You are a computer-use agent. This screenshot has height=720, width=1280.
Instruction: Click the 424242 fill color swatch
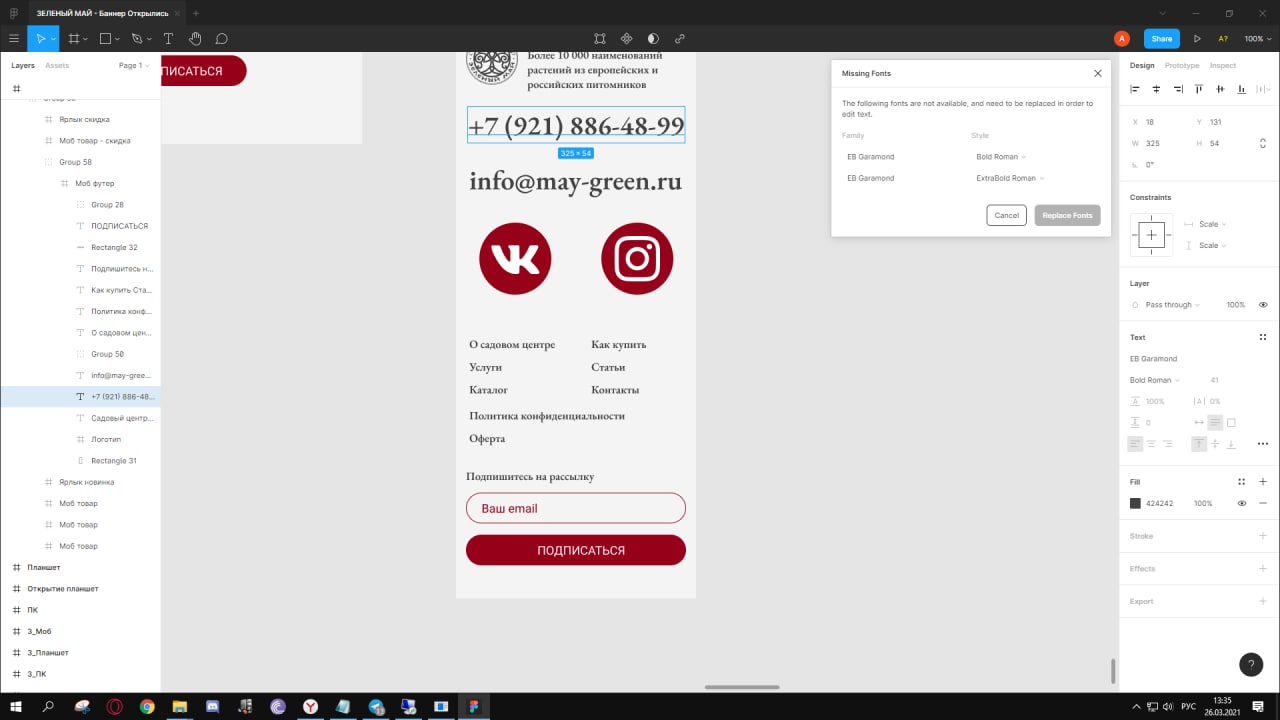[x=1135, y=503]
